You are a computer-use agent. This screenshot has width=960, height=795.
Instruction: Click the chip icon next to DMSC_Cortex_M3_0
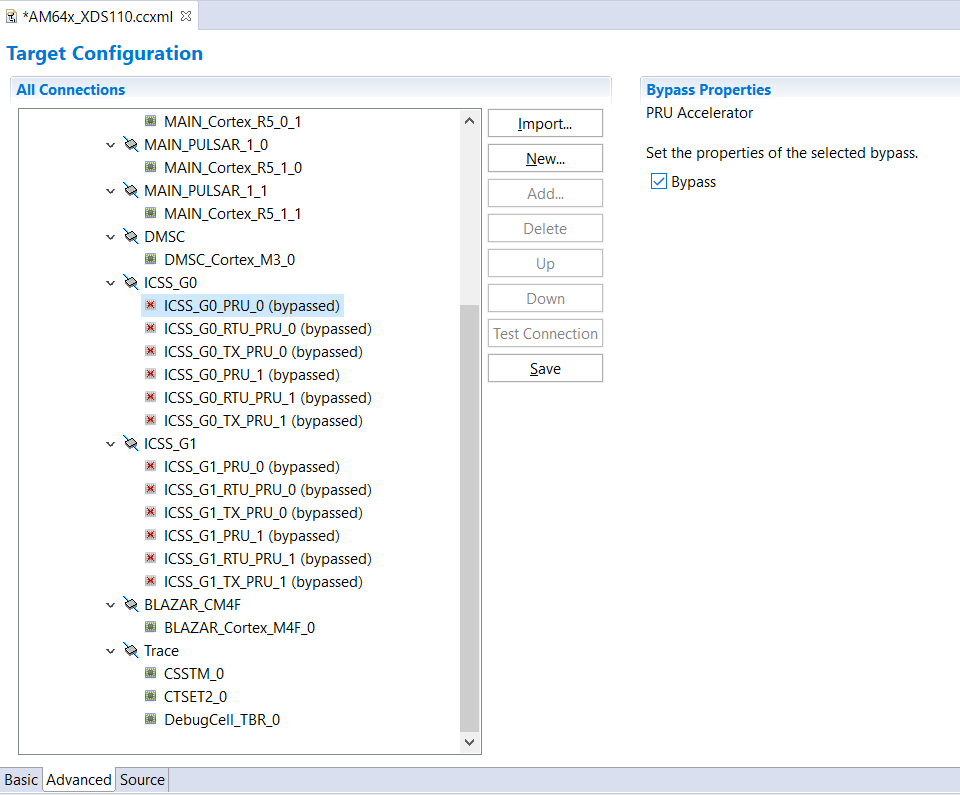[x=151, y=260]
